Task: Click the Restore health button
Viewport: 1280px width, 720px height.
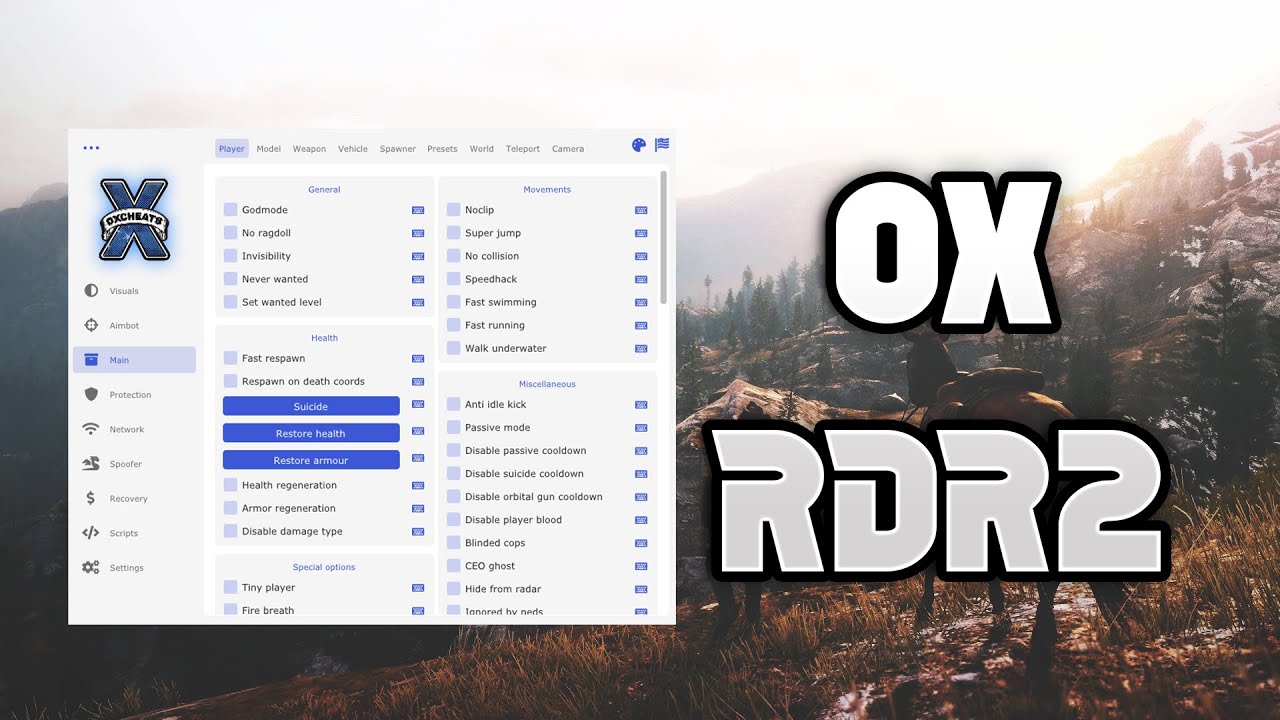Action: click(311, 433)
